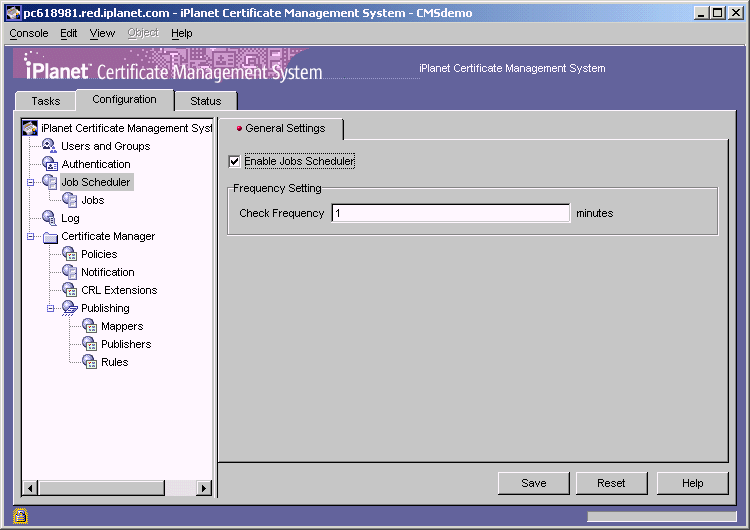Click the Help button at bottom right

(693, 483)
